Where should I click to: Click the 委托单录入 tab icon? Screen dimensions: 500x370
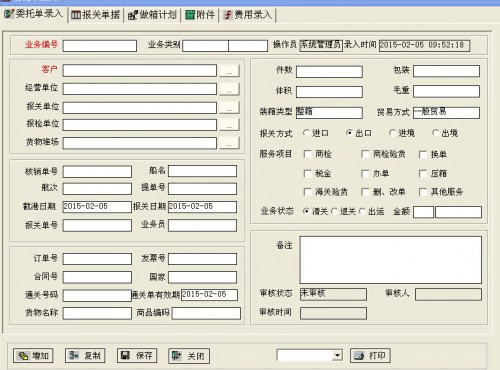coord(9,14)
